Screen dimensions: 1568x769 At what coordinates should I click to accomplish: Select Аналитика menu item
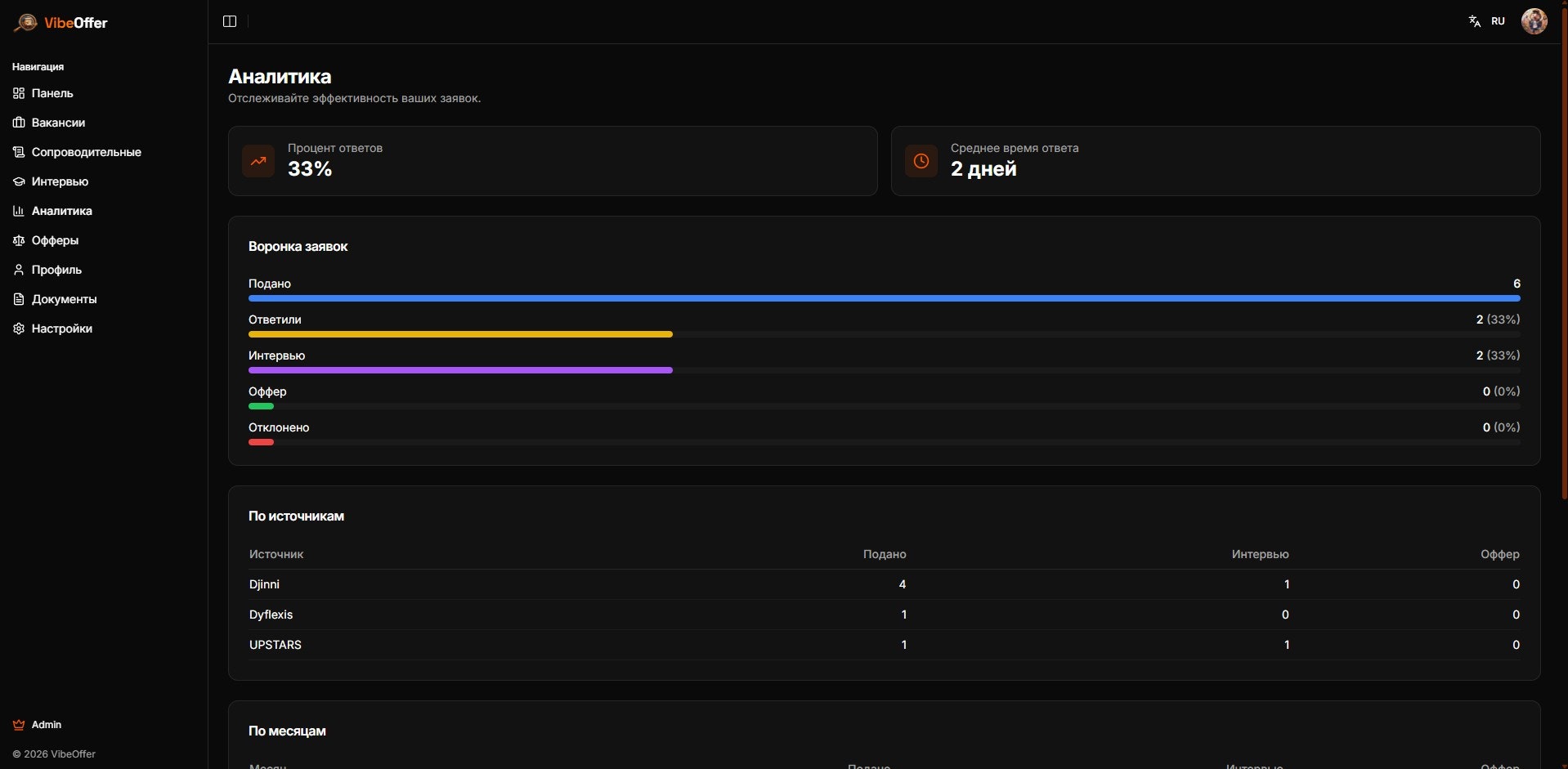tap(62, 211)
